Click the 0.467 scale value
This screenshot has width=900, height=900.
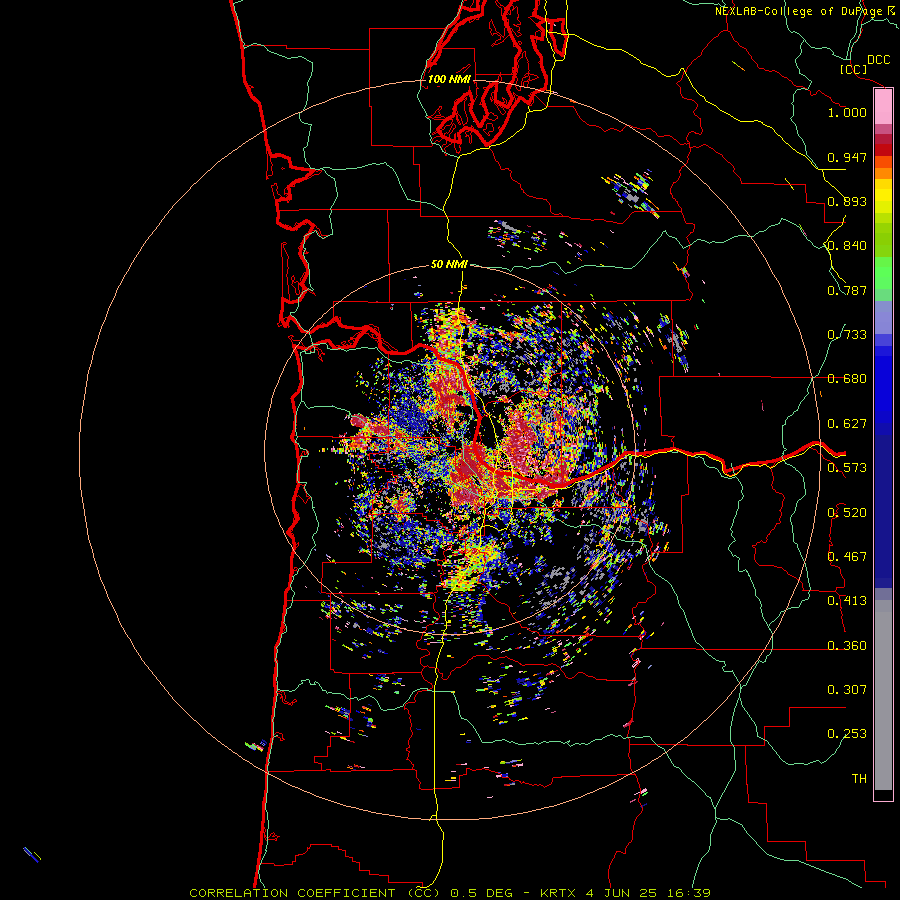[847, 557]
